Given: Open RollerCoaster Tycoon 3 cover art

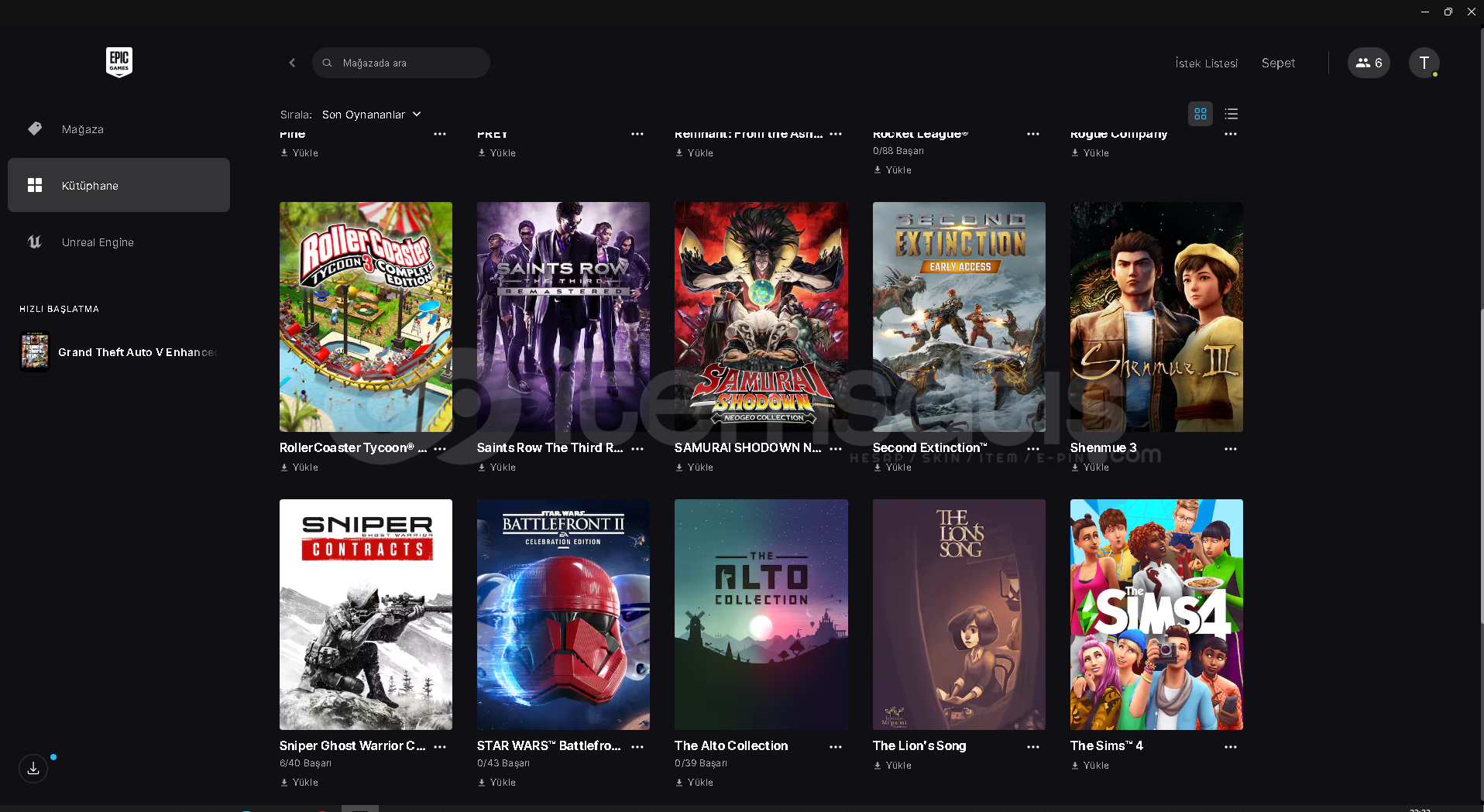Looking at the screenshot, I should pyautogui.click(x=366, y=317).
